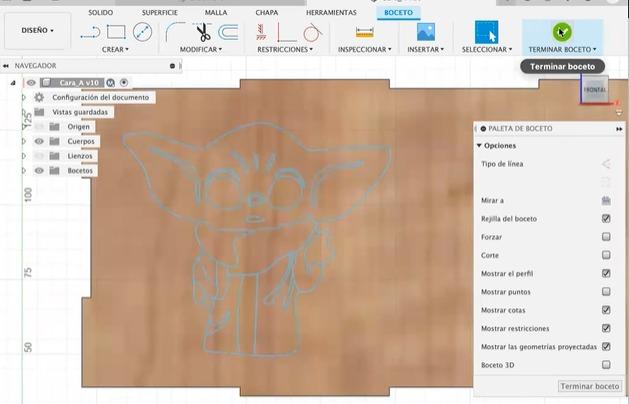Choose the Fillet tool in Modificar
The height and width of the screenshot is (404, 629).
(x=175, y=32)
